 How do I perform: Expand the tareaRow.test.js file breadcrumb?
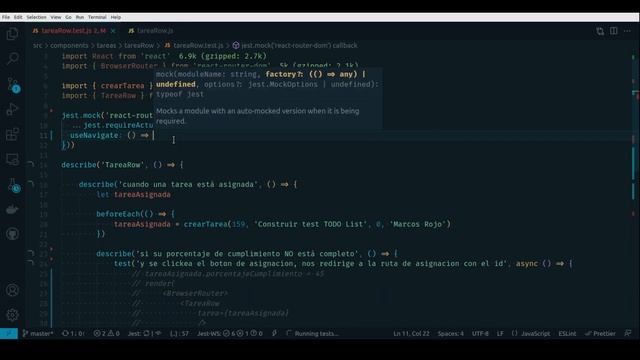pos(193,45)
